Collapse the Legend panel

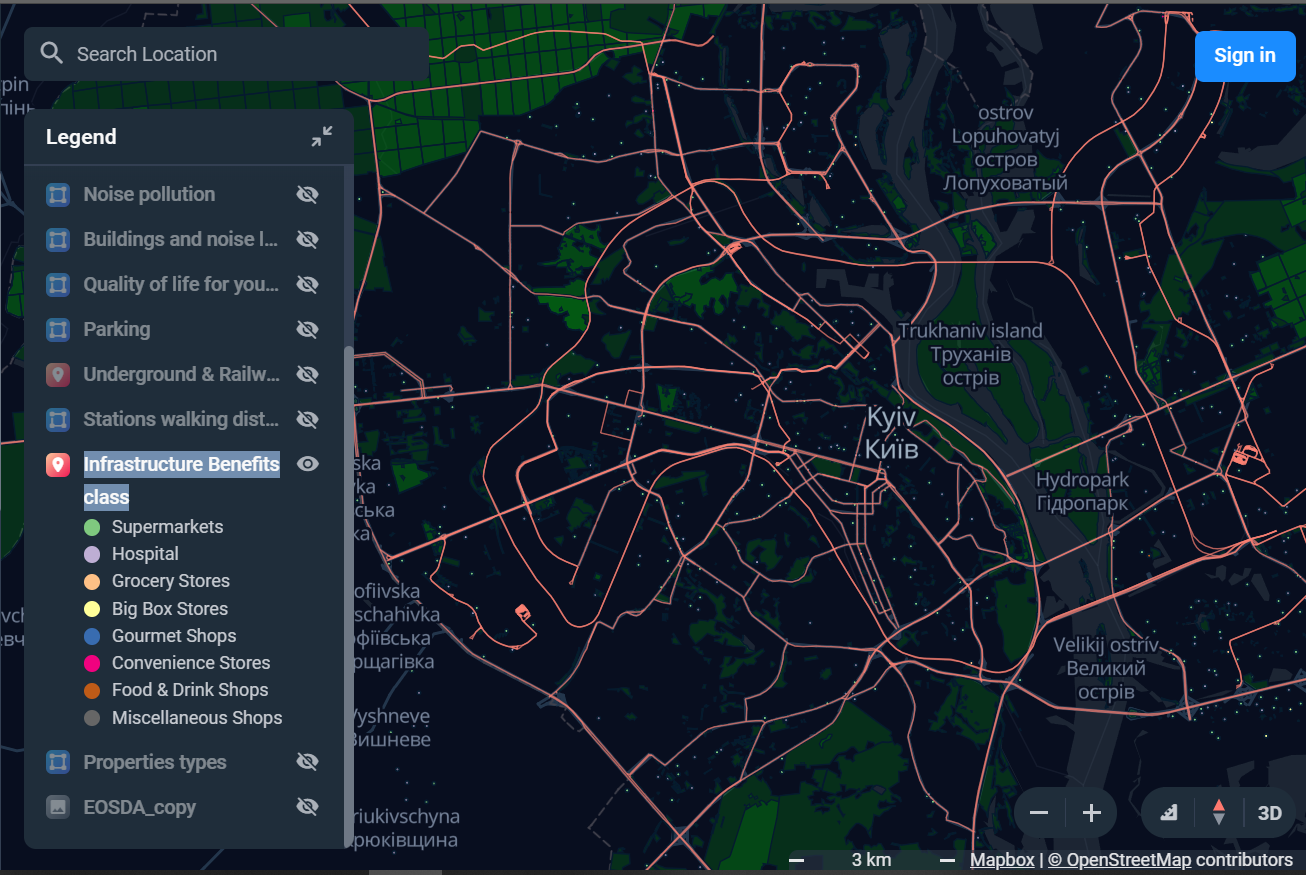pyautogui.click(x=321, y=136)
